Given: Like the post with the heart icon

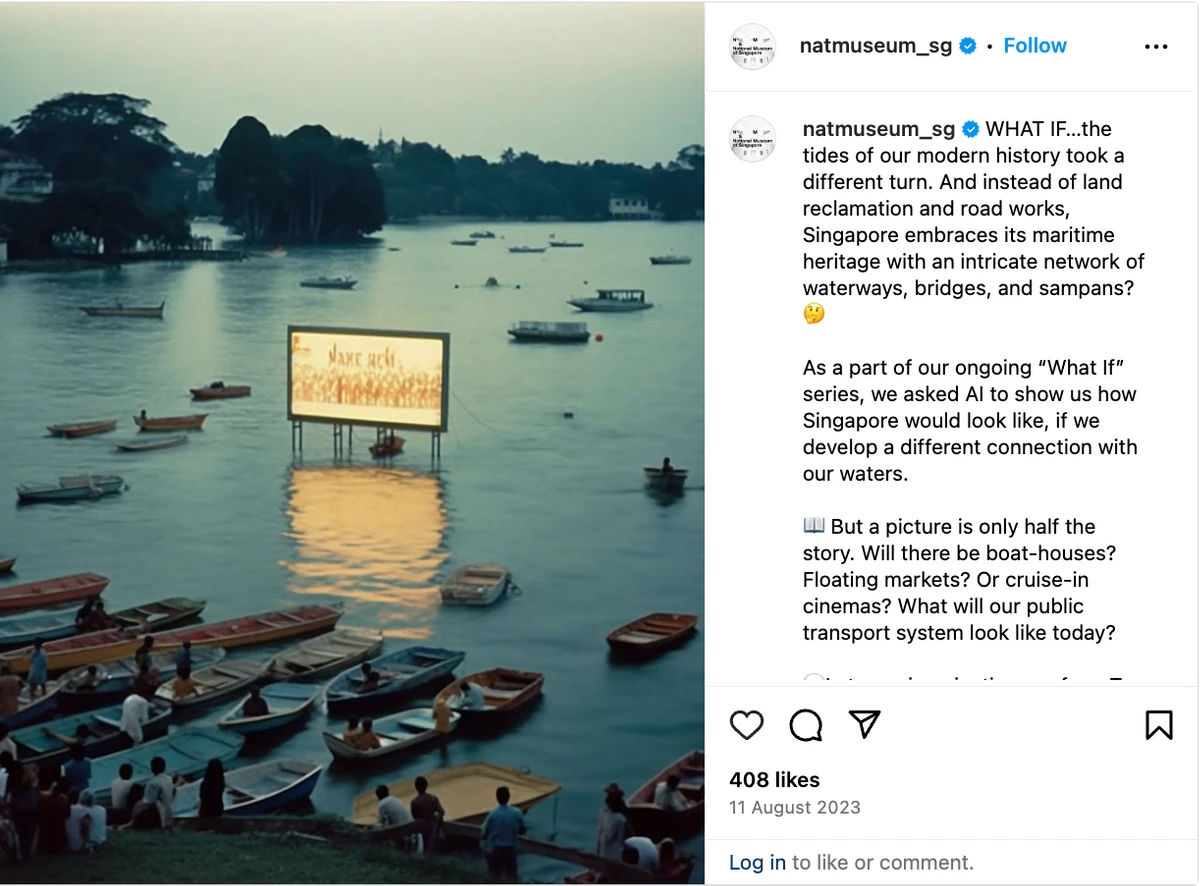Looking at the screenshot, I should pyautogui.click(x=747, y=725).
